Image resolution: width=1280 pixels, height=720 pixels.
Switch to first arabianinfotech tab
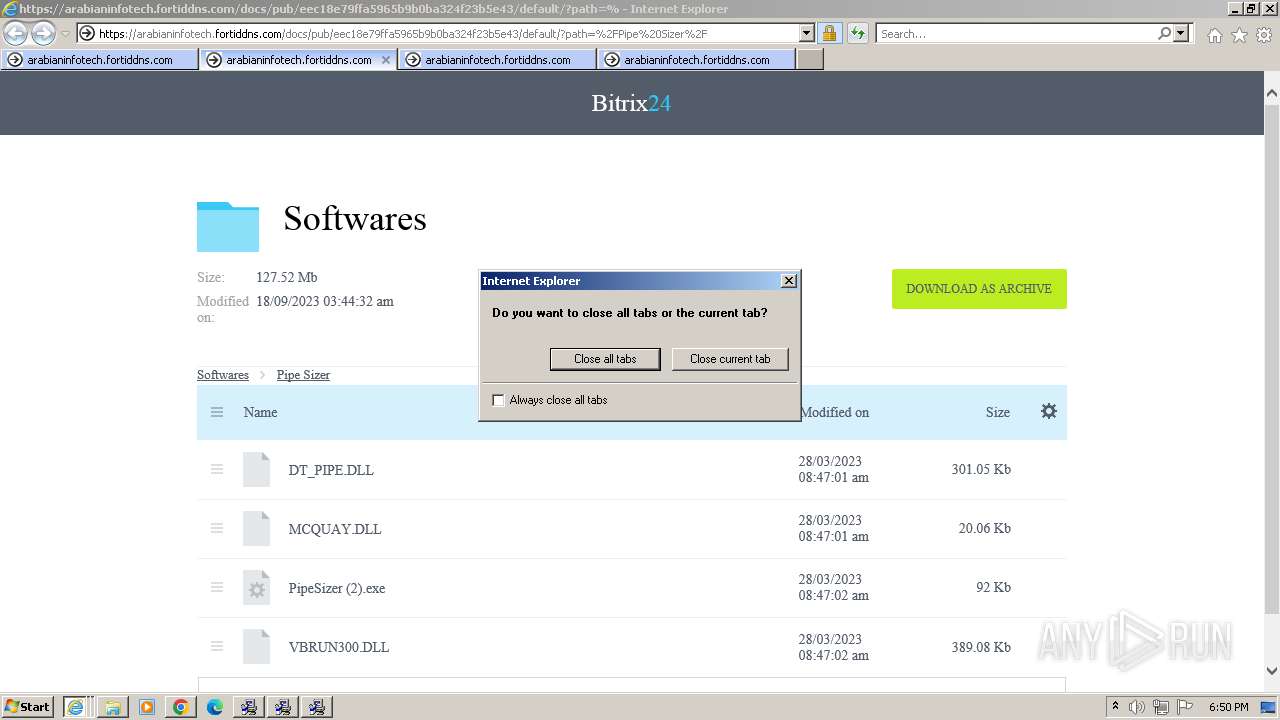[x=100, y=60]
